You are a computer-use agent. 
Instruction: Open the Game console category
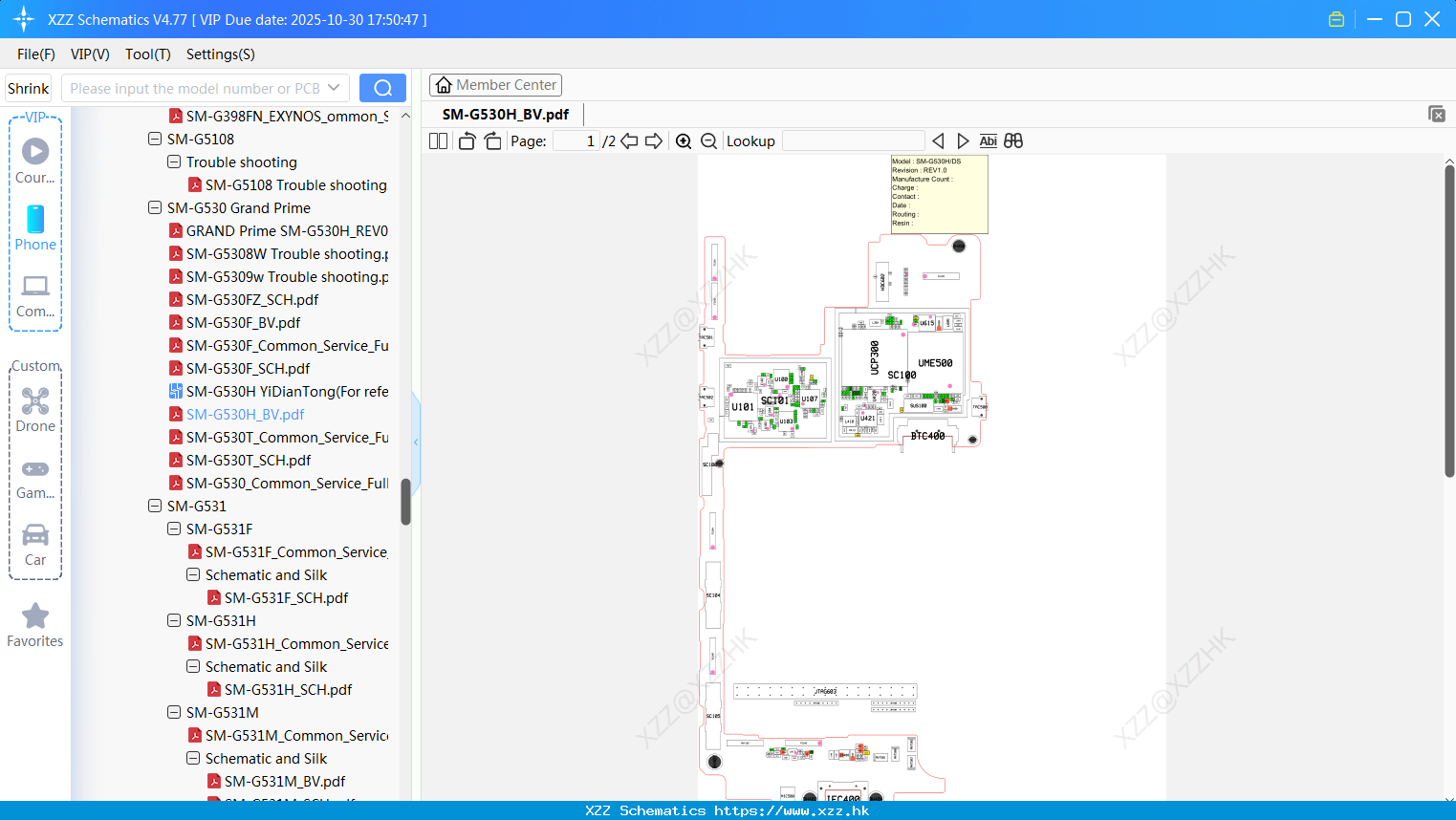point(35,478)
